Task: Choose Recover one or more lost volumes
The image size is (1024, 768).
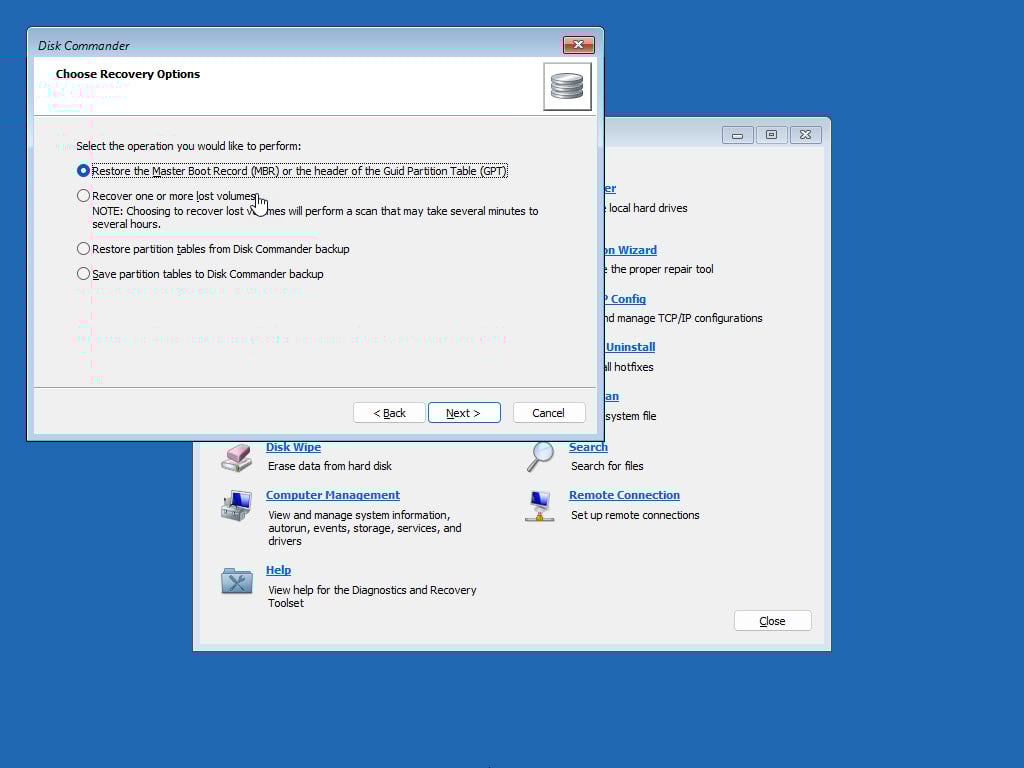Action: pos(84,196)
